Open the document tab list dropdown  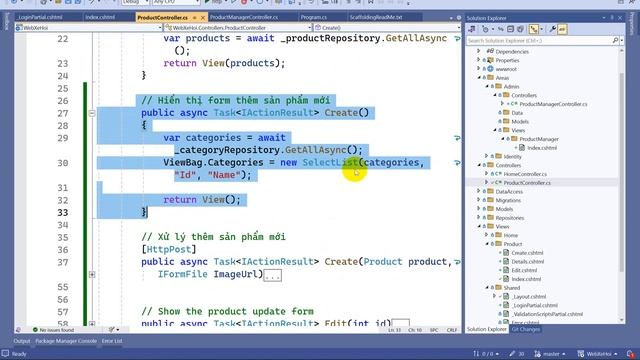point(451,18)
